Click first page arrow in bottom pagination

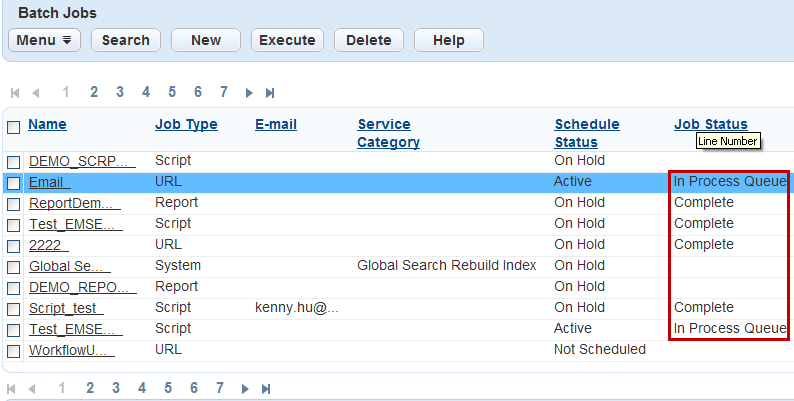(12, 389)
